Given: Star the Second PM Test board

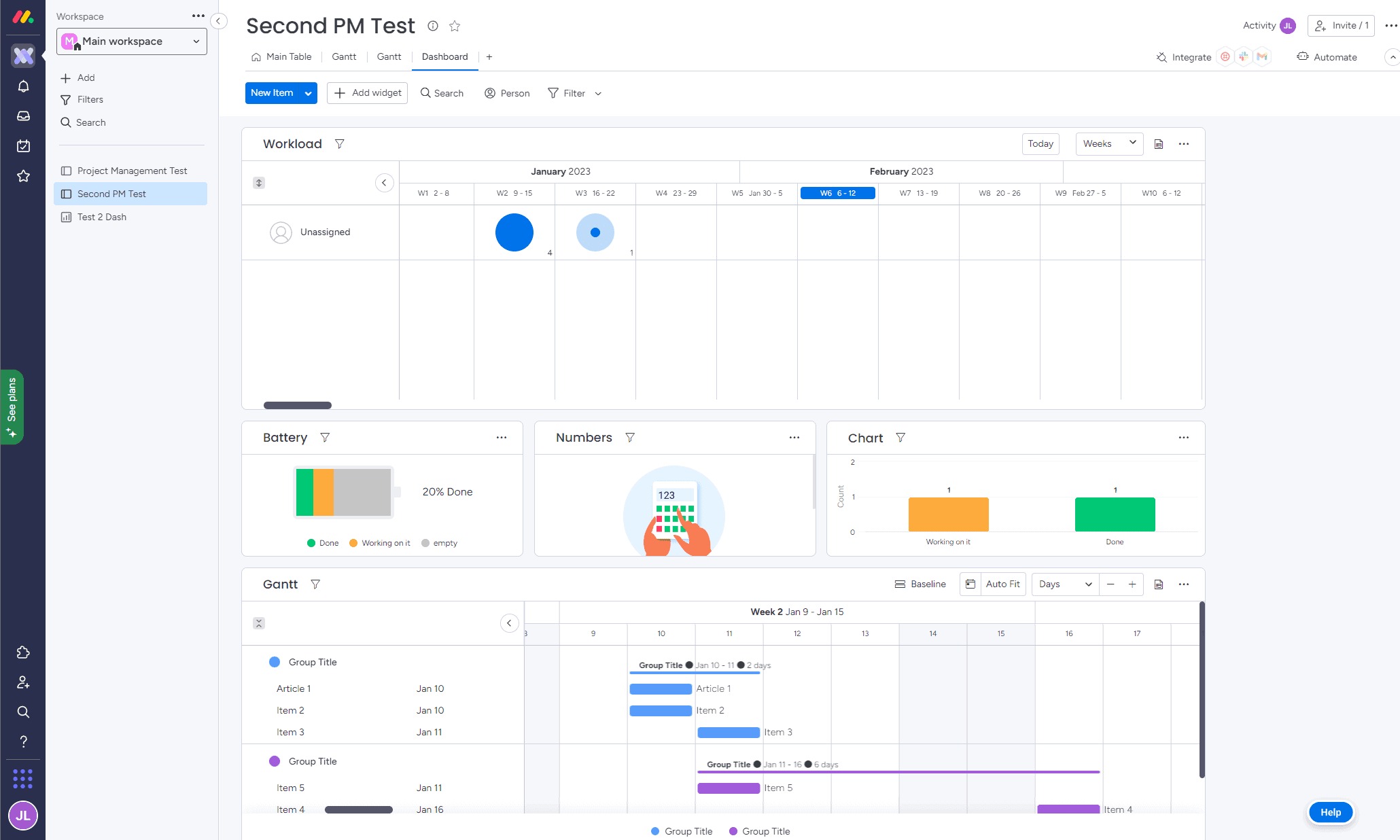Looking at the screenshot, I should tap(455, 26).
